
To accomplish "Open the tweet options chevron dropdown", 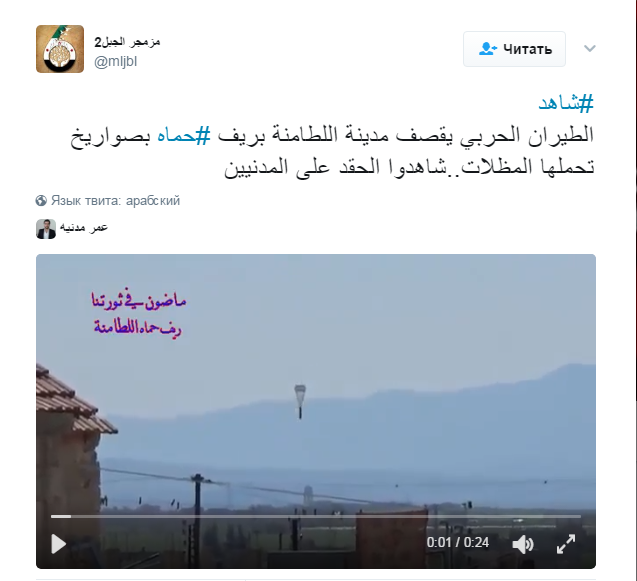I will [589, 49].
